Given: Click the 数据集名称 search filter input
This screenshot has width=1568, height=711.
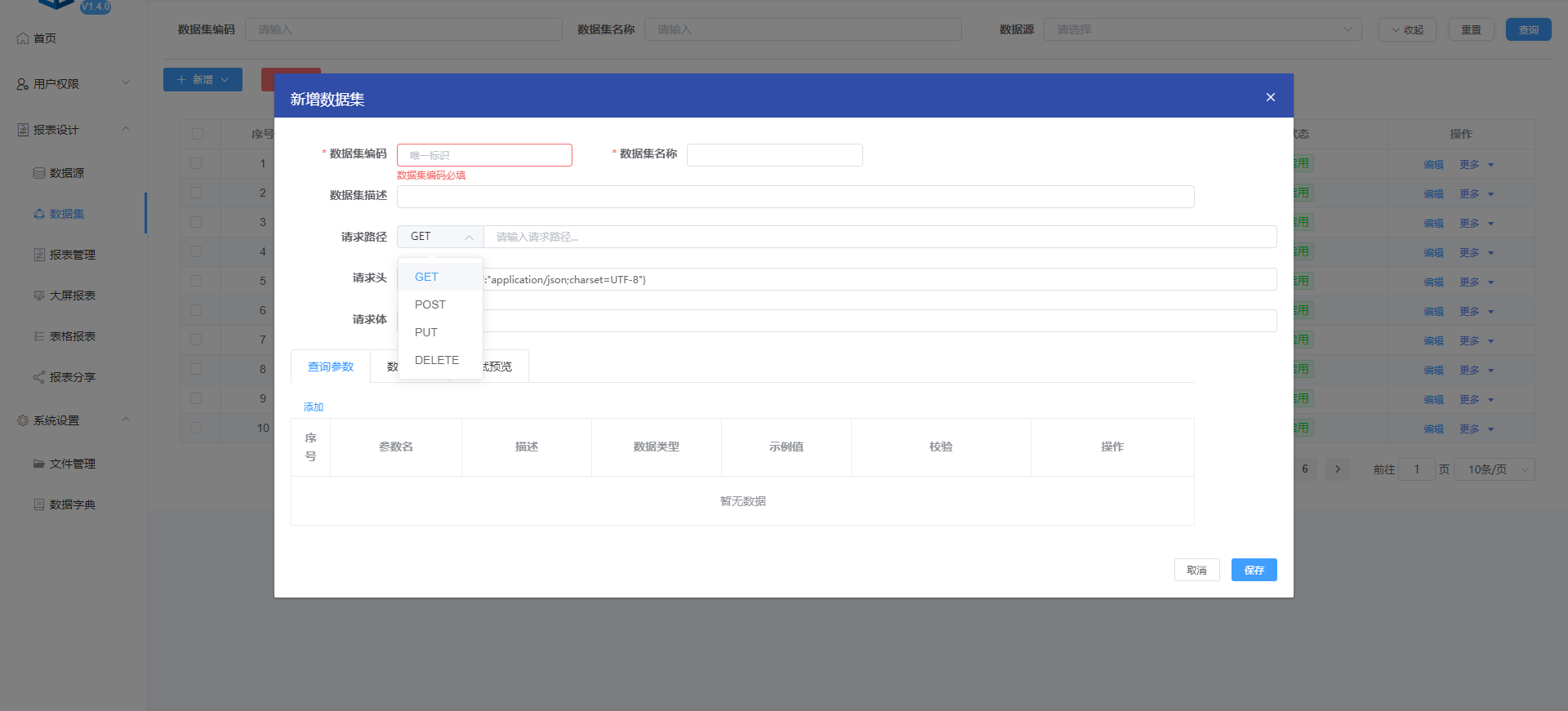Looking at the screenshot, I should click(803, 29).
